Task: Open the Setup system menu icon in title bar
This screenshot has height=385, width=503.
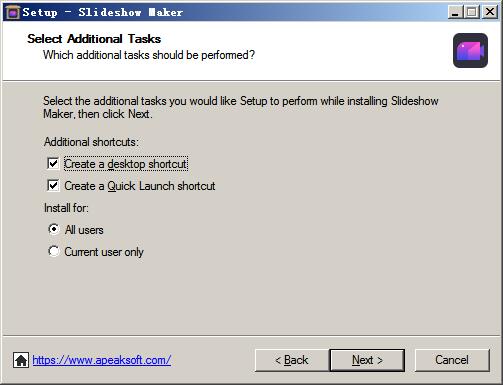Action: [x=13, y=12]
